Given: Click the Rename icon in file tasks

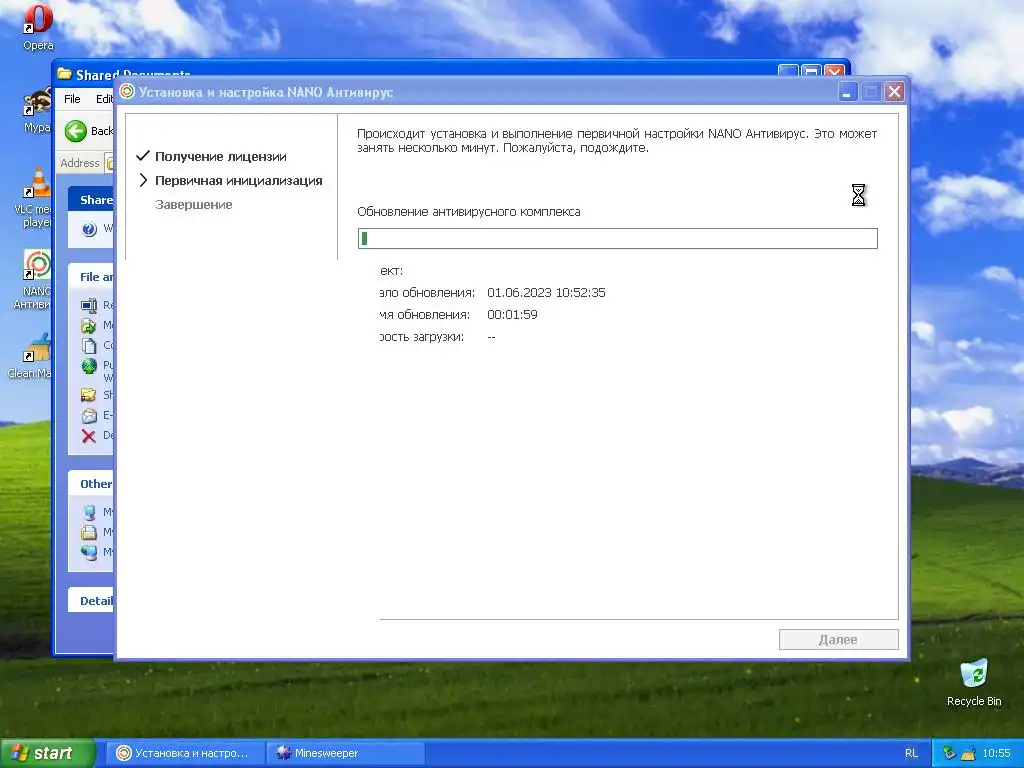Looking at the screenshot, I should point(89,305).
